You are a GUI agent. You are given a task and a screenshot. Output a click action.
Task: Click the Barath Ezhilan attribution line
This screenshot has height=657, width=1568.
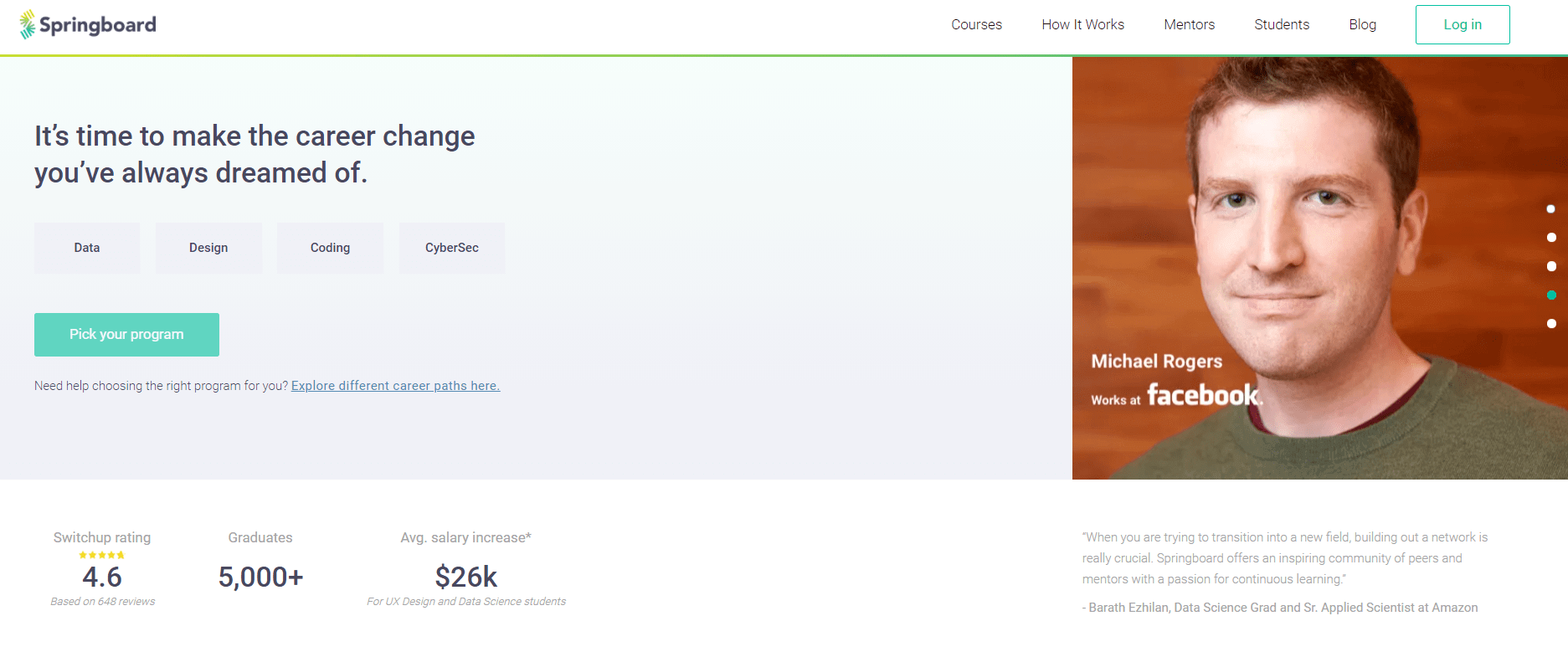click(1280, 608)
